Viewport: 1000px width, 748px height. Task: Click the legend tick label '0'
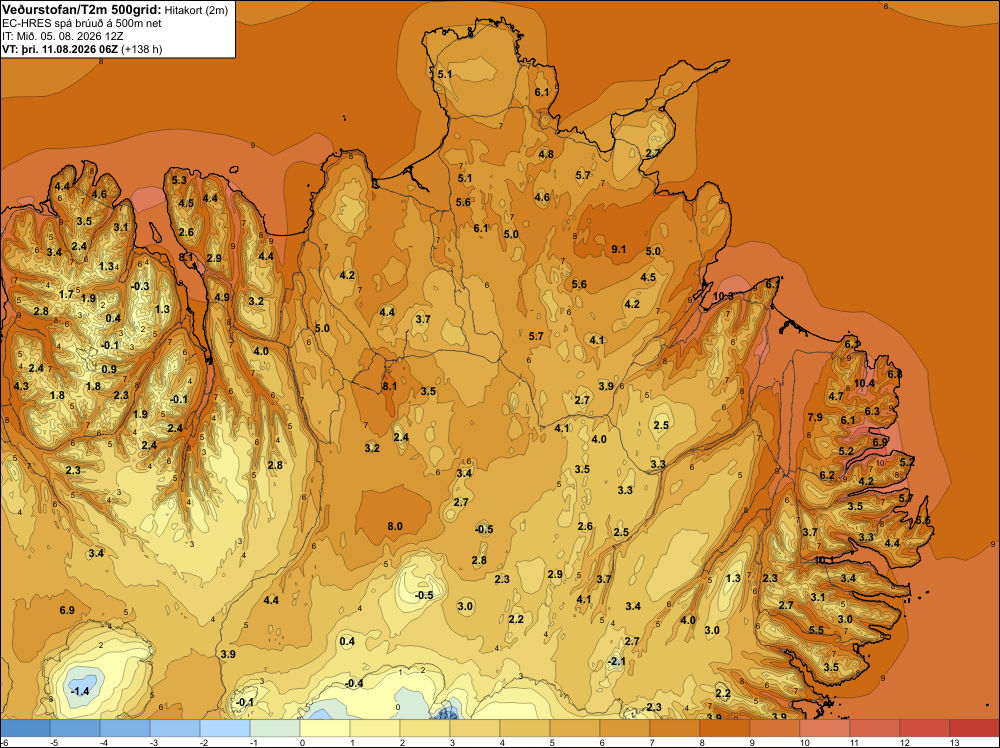tap(300, 742)
